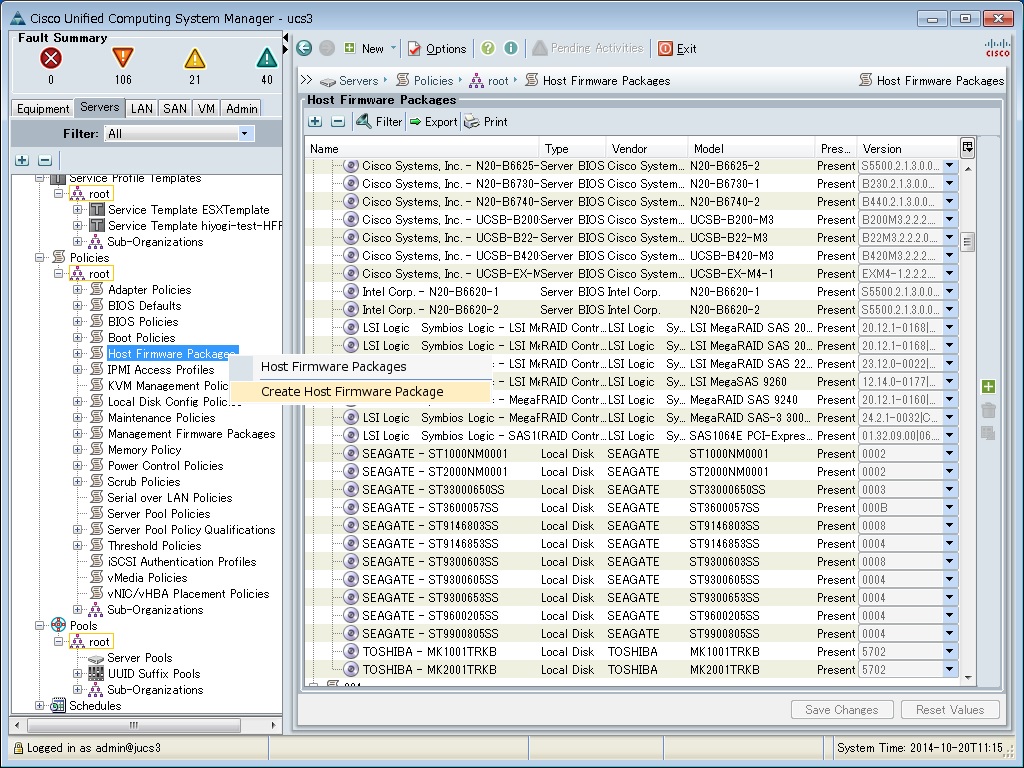Image resolution: width=1024 pixels, height=768 pixels.
Task: Click the navigation horizontal scrollbar thumb
Action: click(x=134, y=725)
